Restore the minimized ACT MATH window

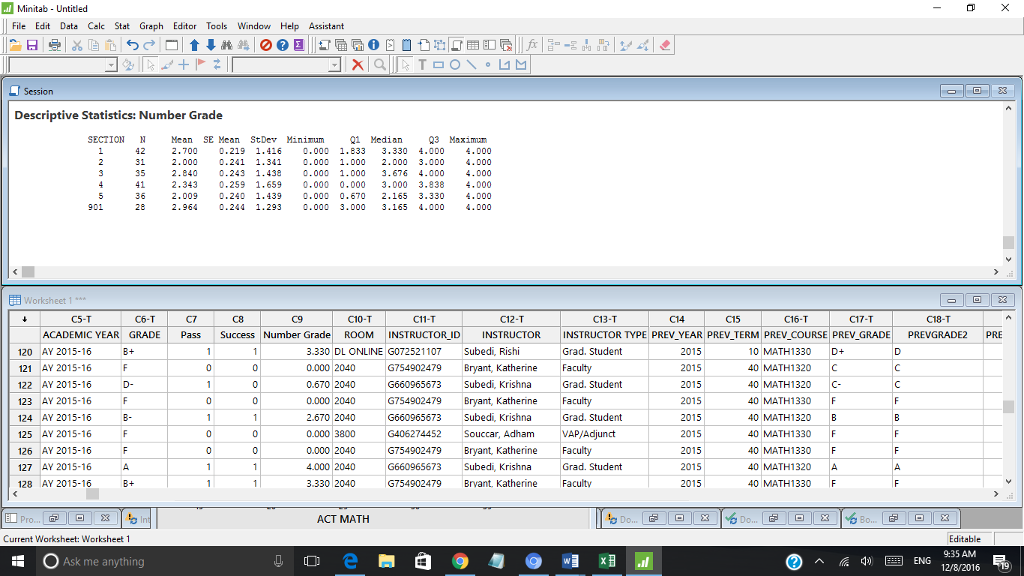coord(343,519)
